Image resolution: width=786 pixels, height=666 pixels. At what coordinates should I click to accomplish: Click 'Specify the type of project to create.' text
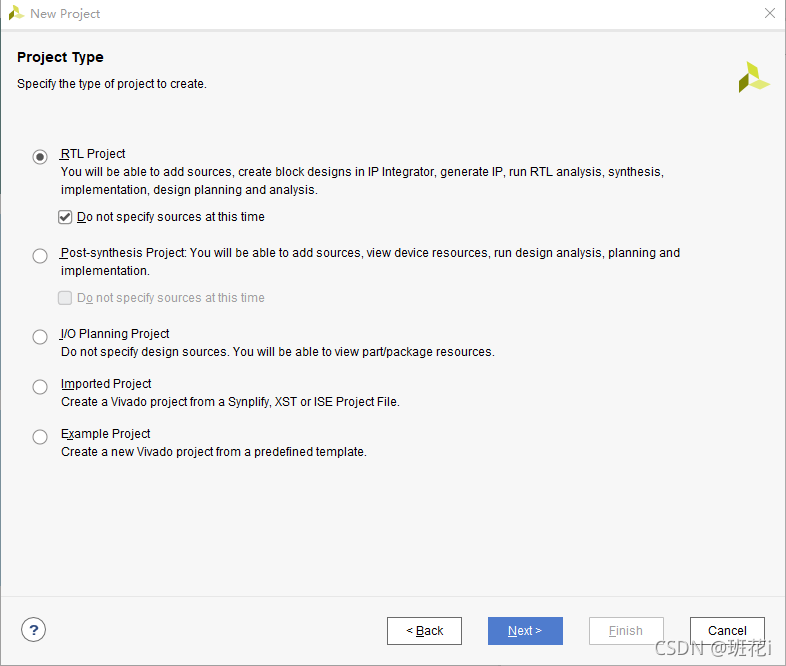[112, 84]
